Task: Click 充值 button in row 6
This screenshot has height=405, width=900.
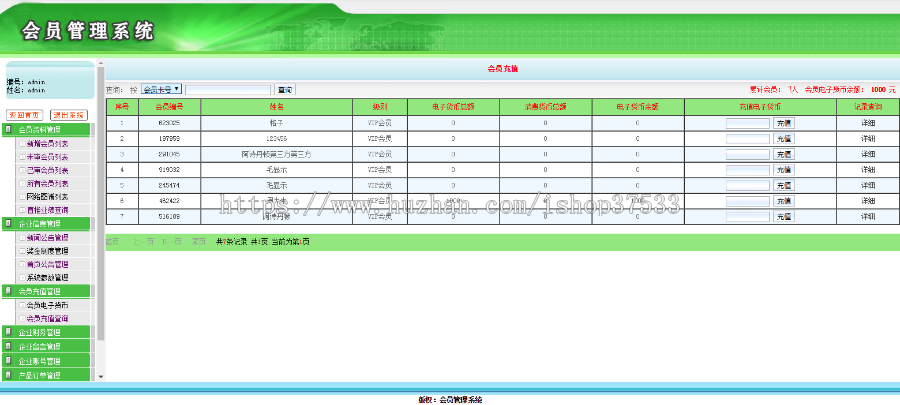Action: point(784,201)
